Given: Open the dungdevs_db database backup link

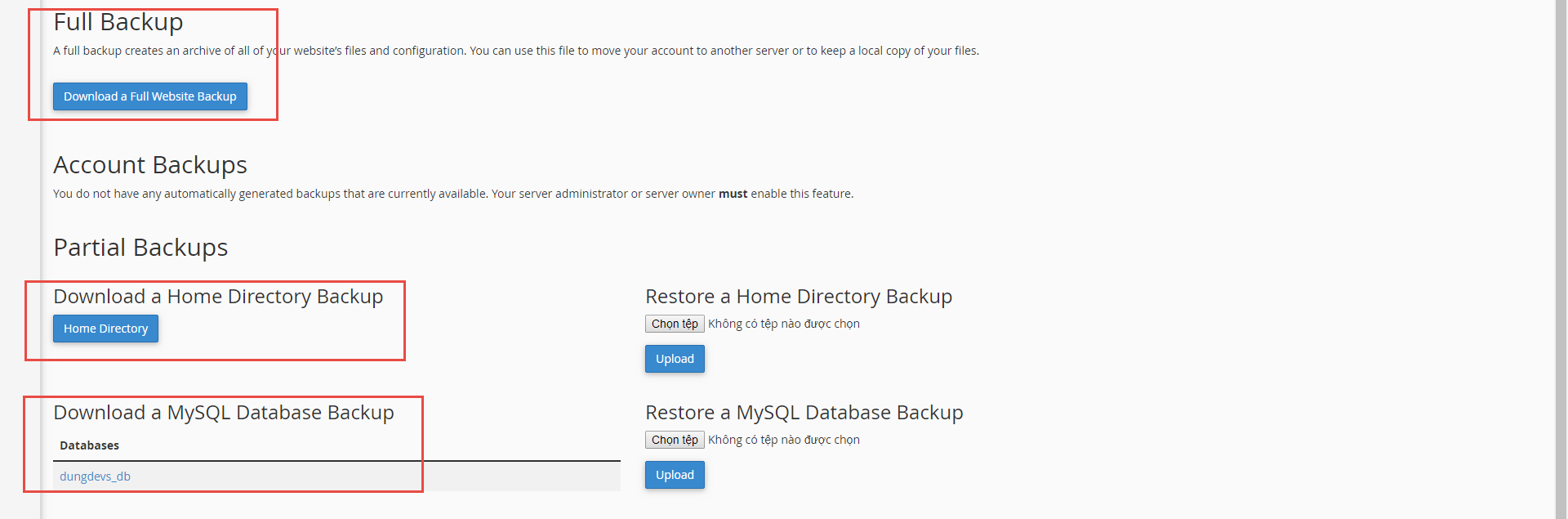Looking at the screenshot, I should tap(95, 476).
